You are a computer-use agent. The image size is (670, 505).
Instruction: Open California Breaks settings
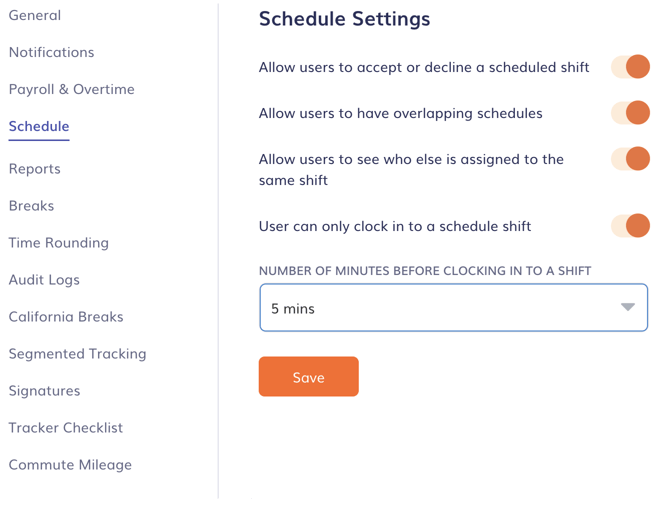tap(66, 316)
